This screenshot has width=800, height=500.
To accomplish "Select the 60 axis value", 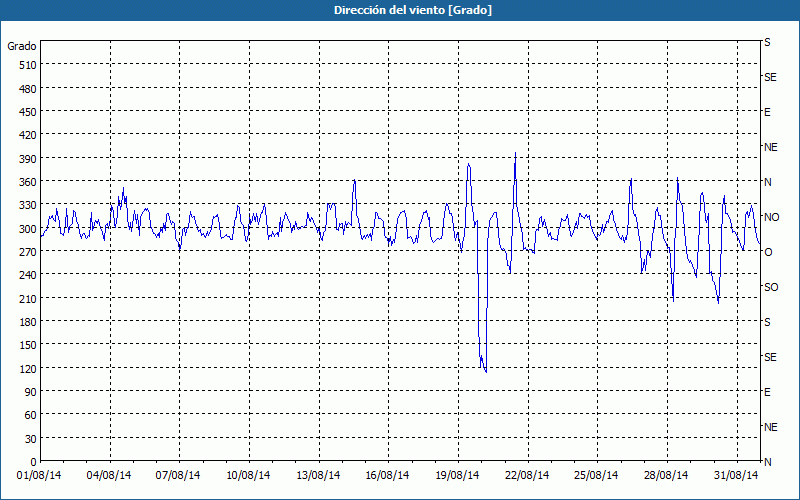I will [31, 415].
